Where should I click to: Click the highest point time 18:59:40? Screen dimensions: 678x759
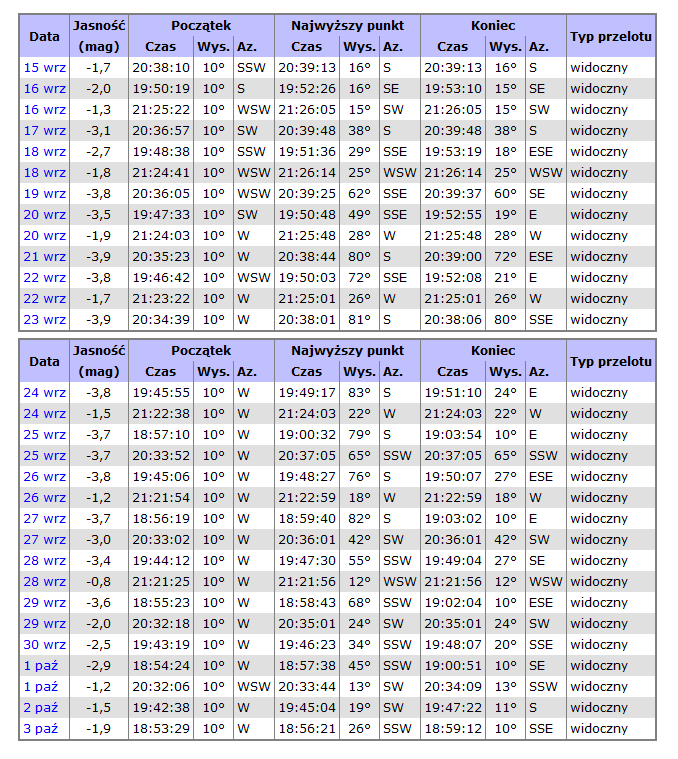[x=307, y=519]
